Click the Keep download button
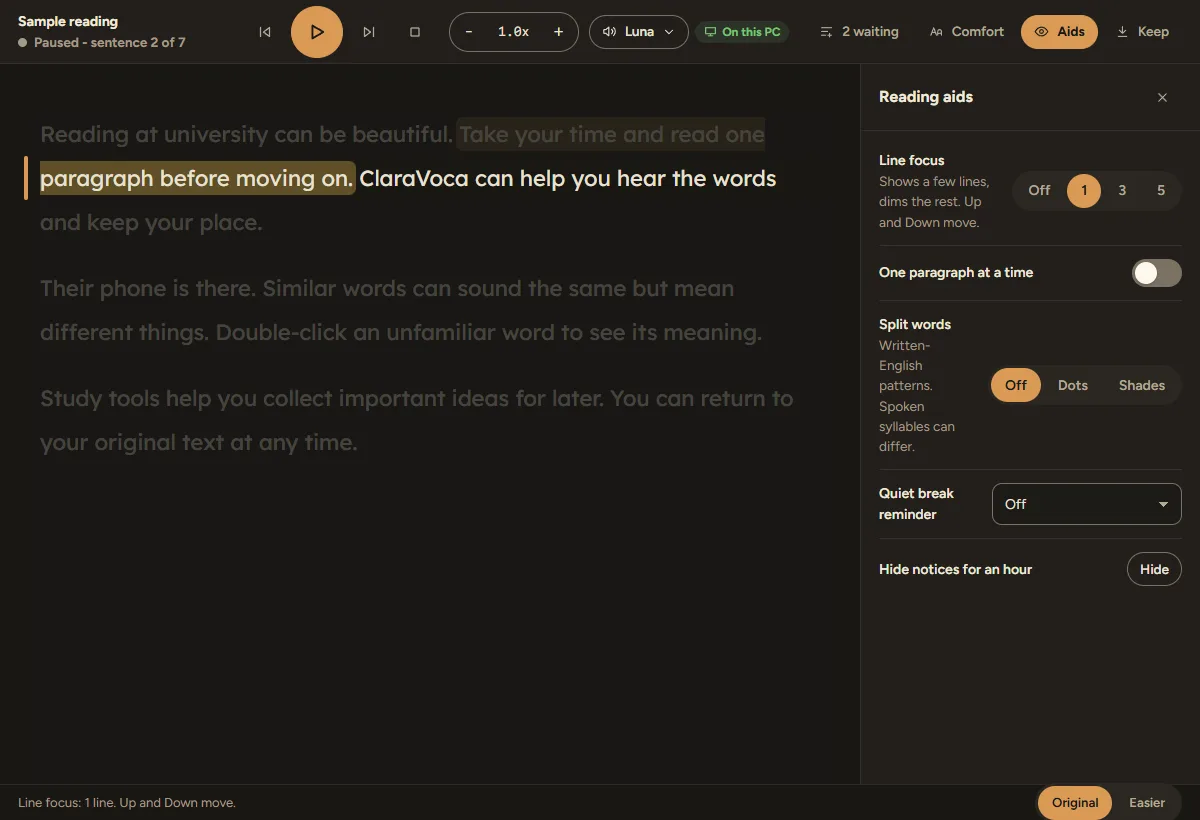 (1142, 32)
